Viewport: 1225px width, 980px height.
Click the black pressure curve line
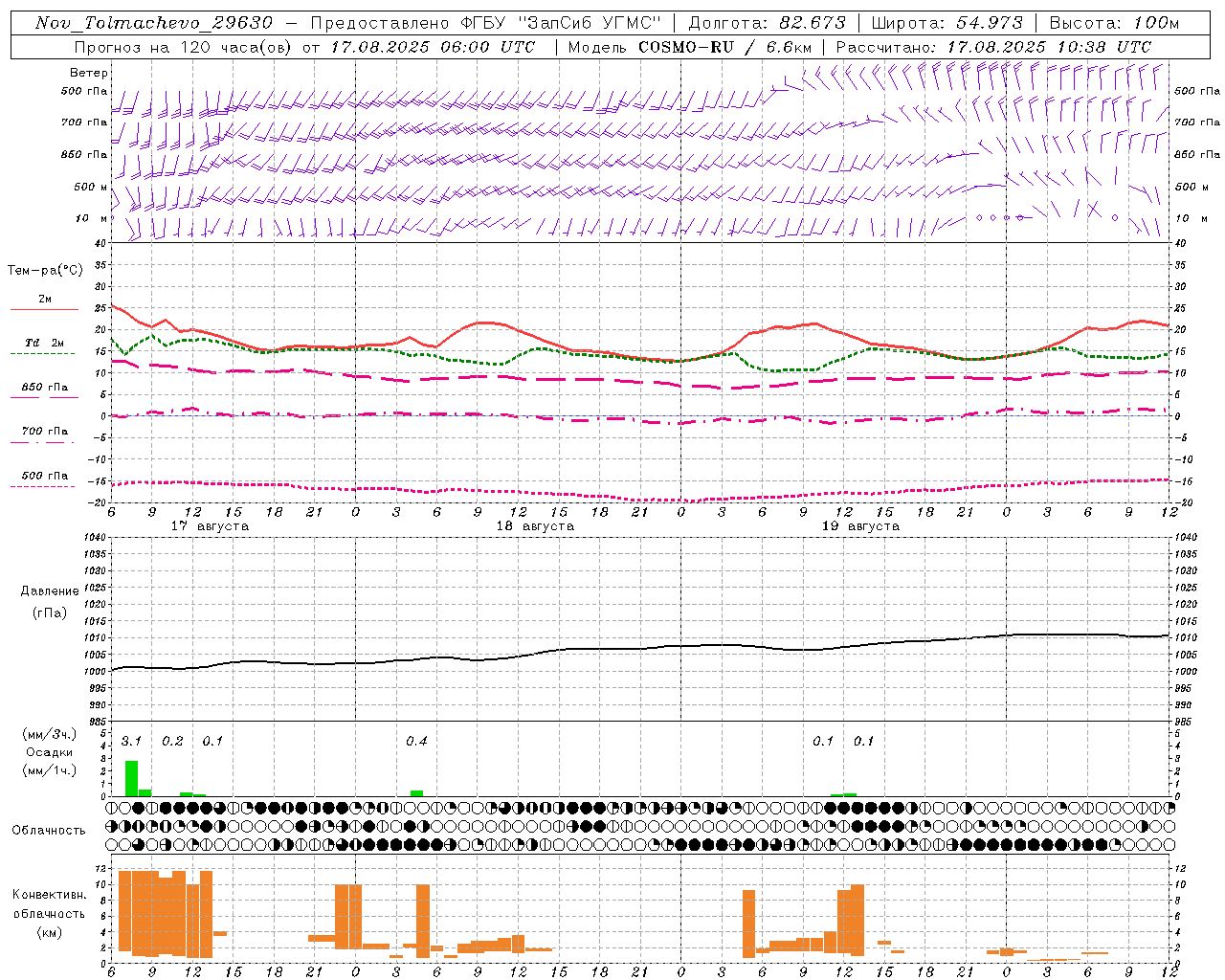tap(639, 648)
